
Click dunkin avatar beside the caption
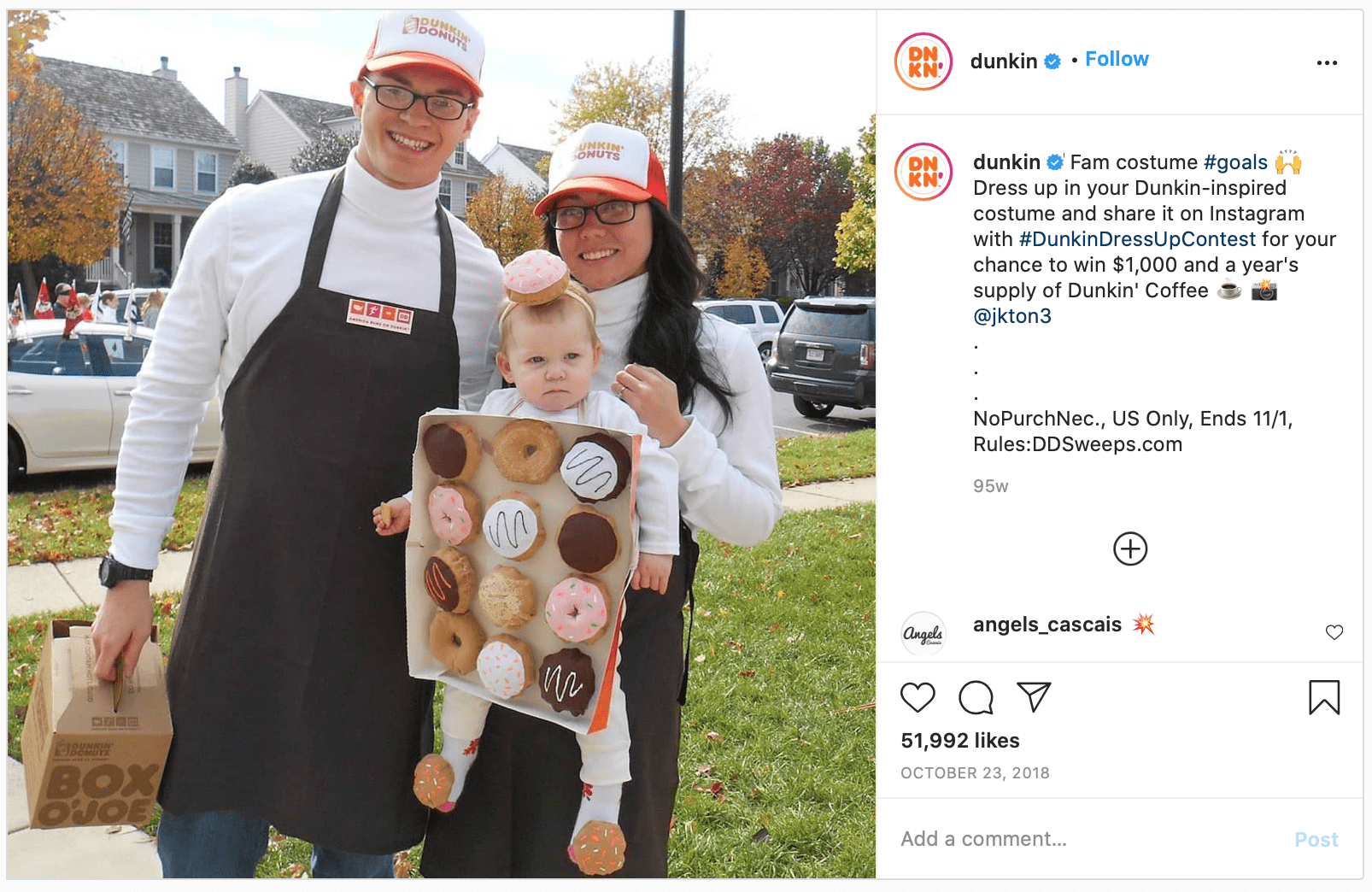tap(923, 172)
